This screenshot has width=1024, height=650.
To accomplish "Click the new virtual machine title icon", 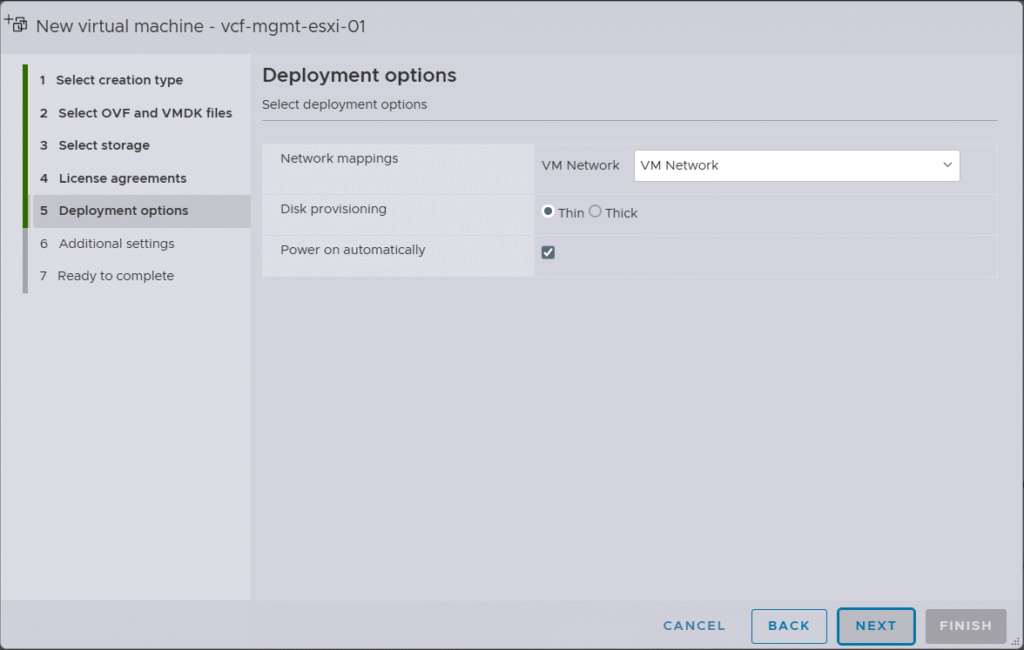I will coord(16,24).
